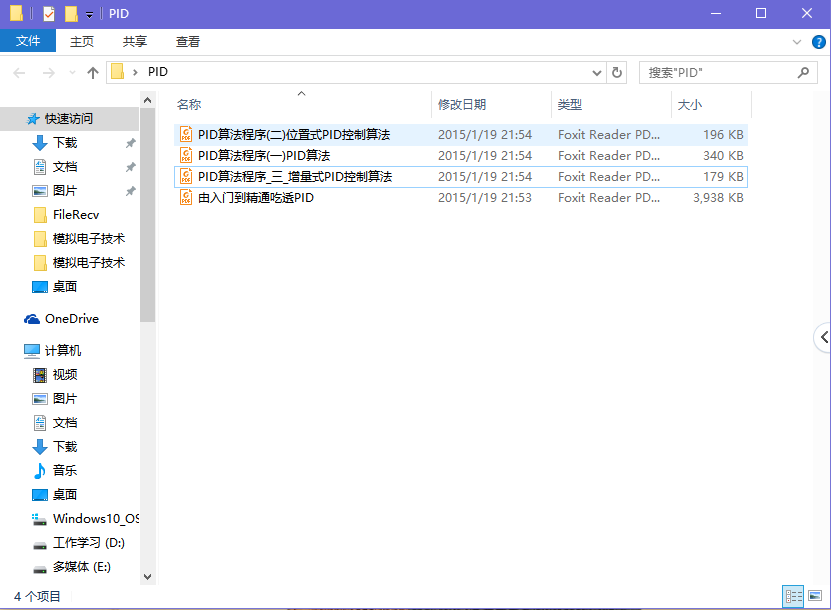Click the navigation pane scrollbar thumb
The image size is (831, 610).
147,215
